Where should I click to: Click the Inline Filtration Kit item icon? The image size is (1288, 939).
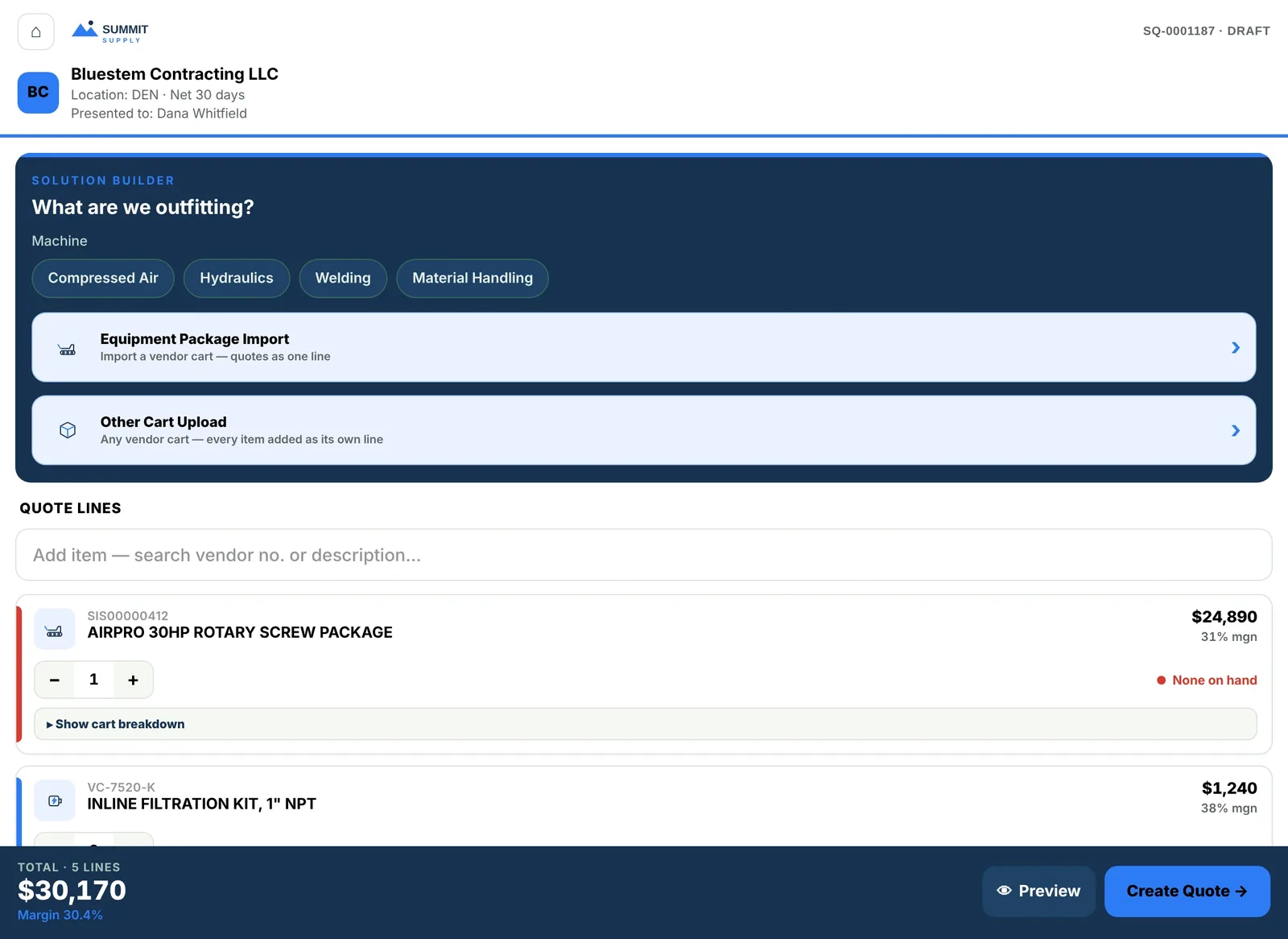pos(55,800)
